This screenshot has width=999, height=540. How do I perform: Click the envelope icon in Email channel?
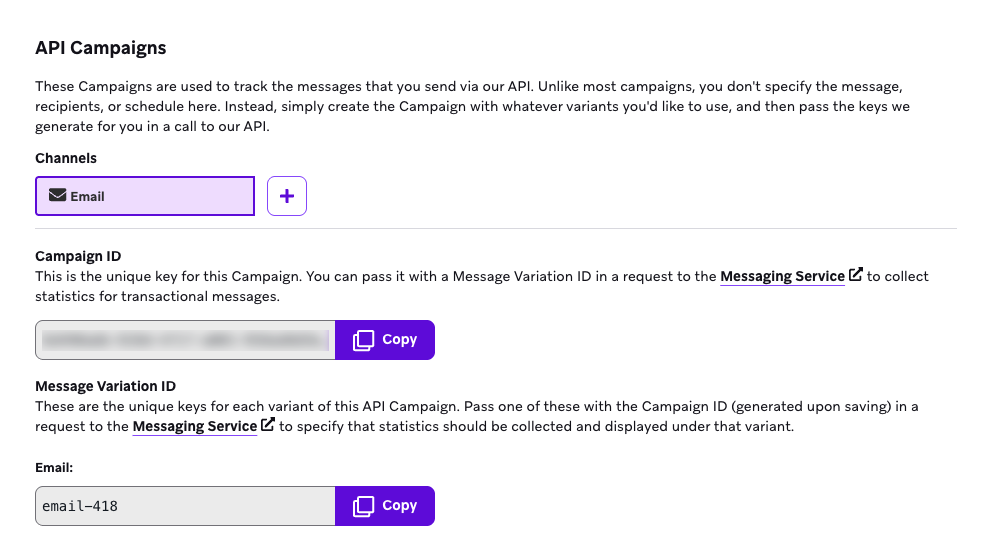[58, 196]
